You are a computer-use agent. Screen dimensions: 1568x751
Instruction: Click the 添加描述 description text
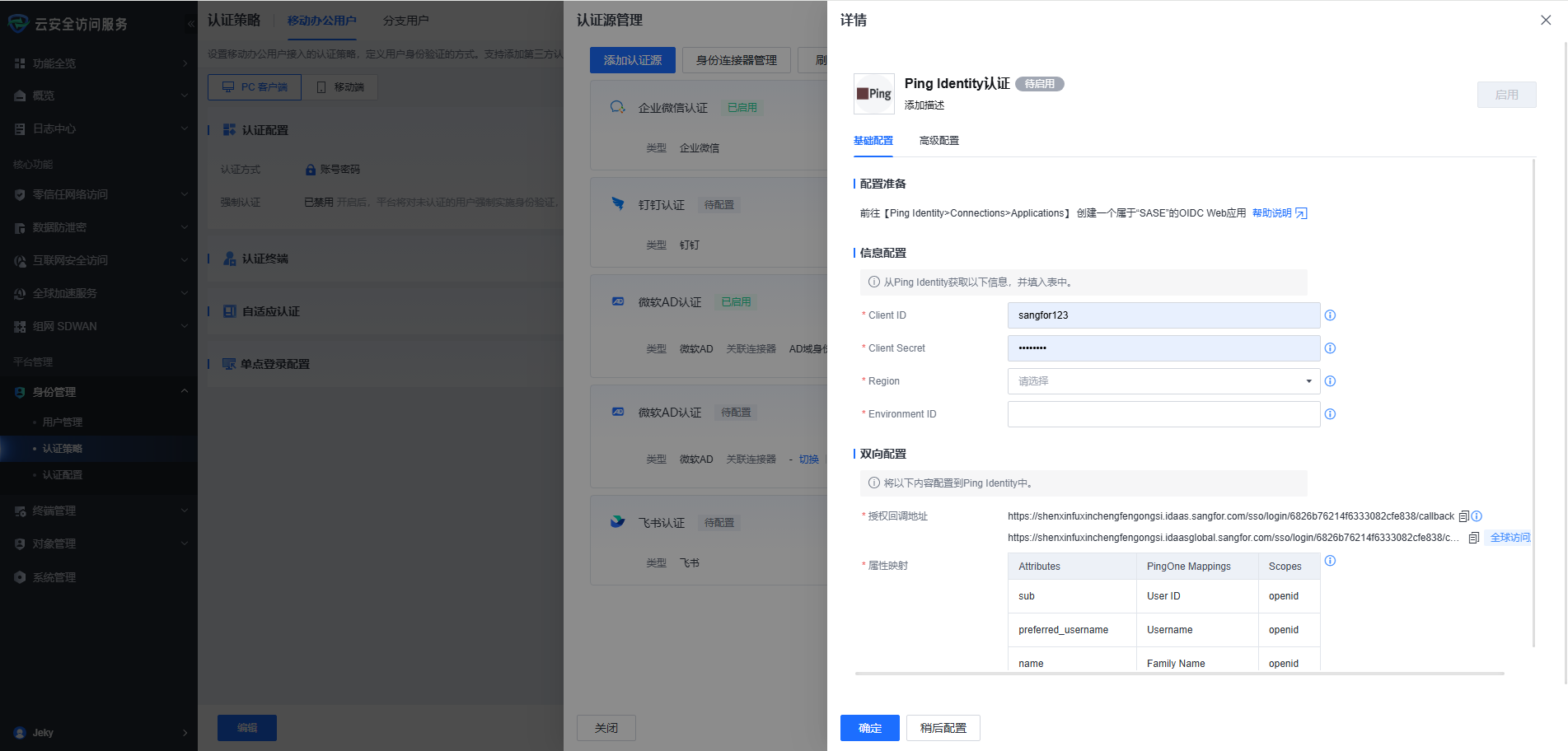click(924, 105)
